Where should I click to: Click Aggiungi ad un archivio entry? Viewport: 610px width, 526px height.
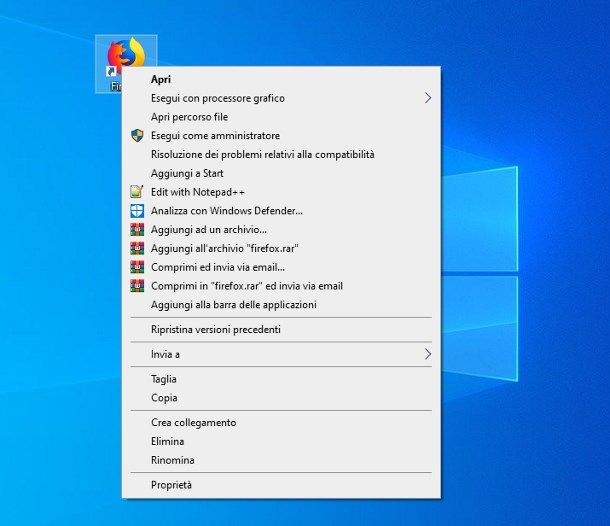(281, 230)
